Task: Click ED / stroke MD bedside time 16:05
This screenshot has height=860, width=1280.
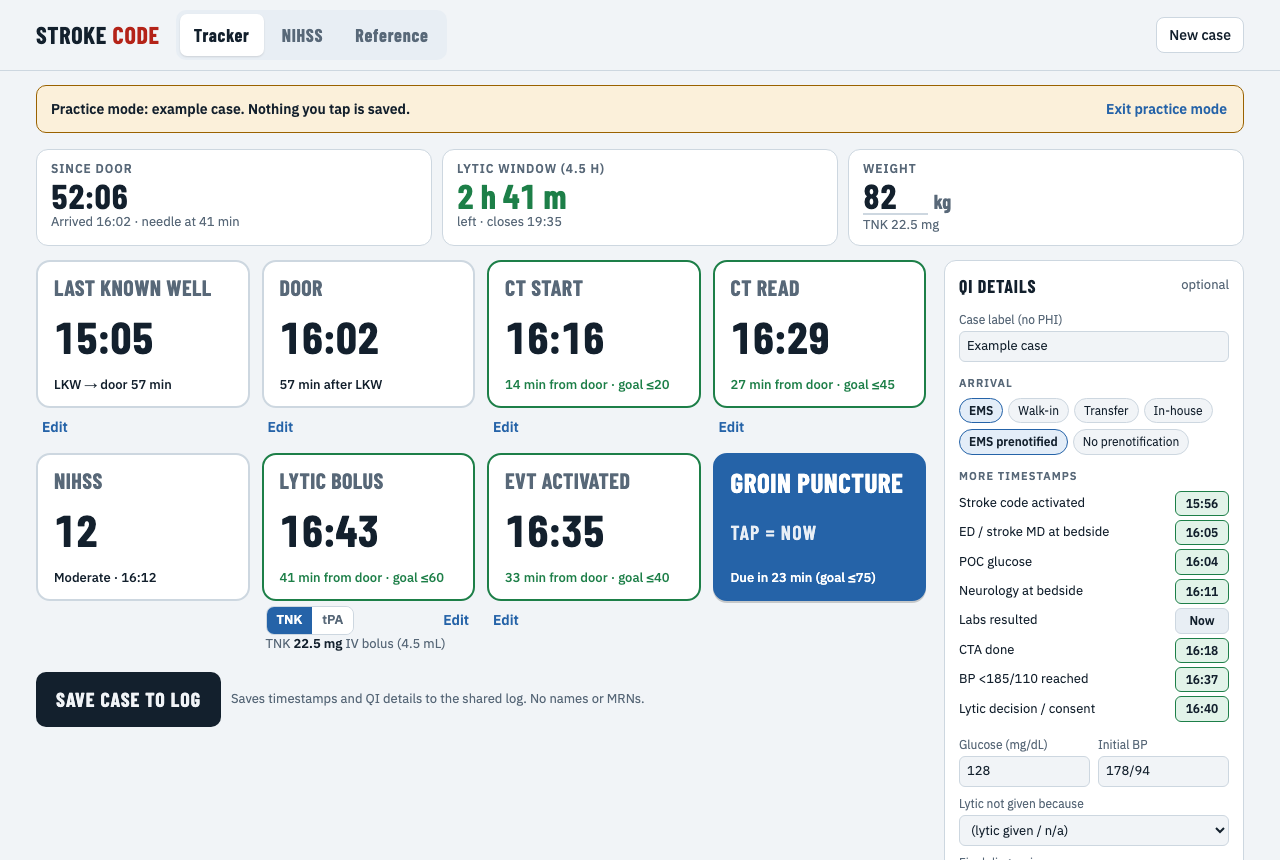Action: click(x=1201, y=532)
